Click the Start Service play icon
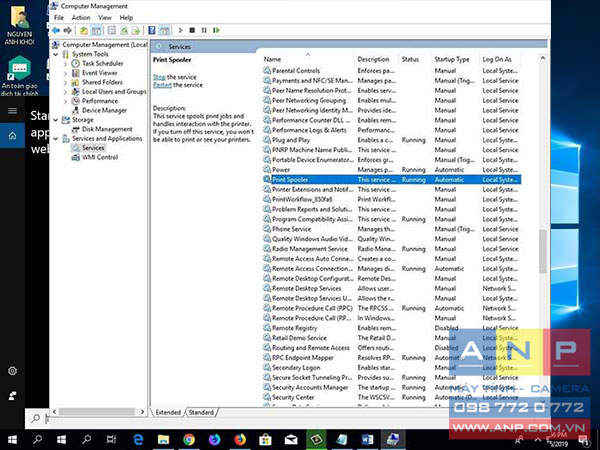This screenshot has height=450, width=600. click(x=181, y=30)
